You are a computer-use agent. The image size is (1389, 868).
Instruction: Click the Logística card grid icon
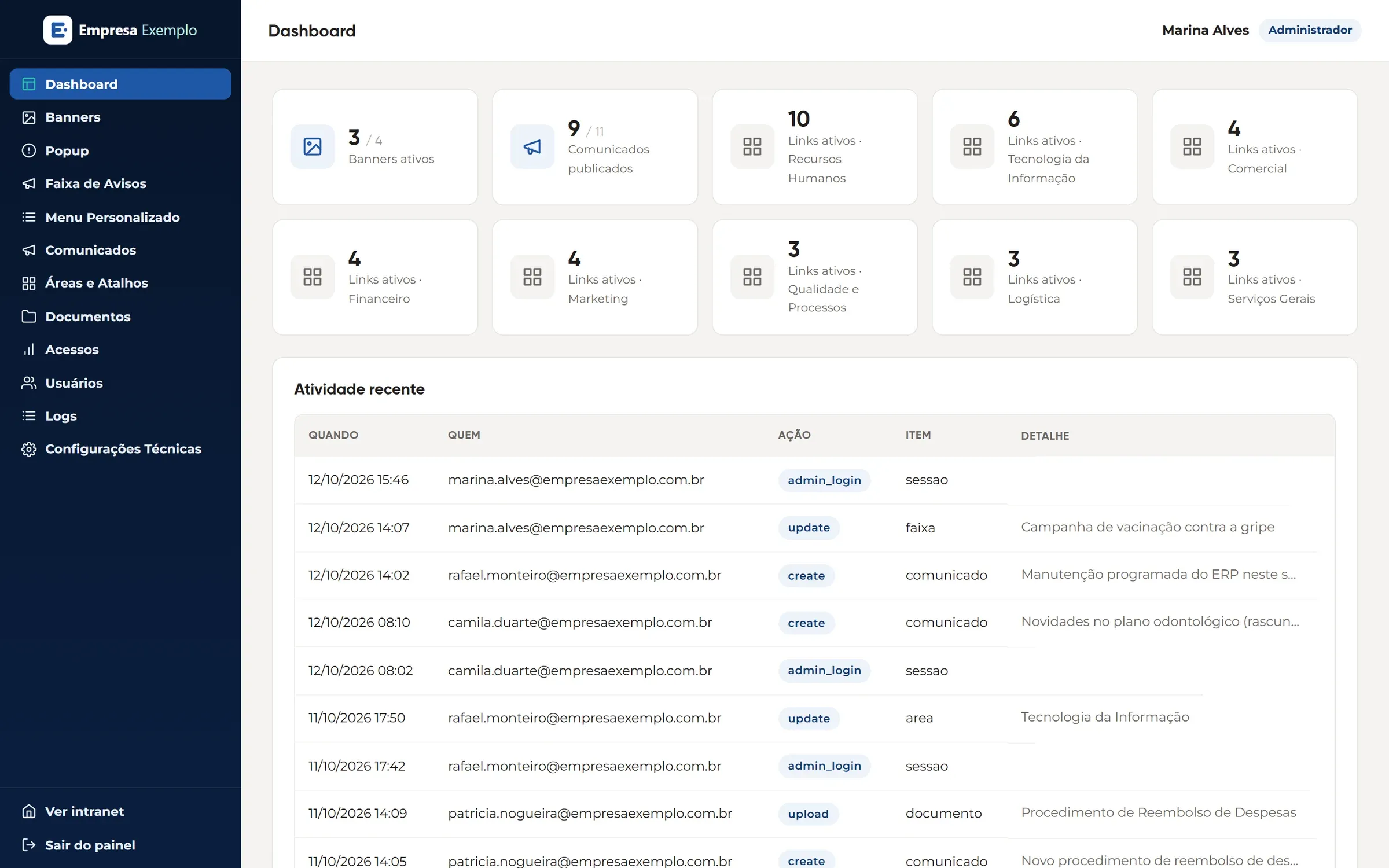pyautogui.click(x=972, y=277)
